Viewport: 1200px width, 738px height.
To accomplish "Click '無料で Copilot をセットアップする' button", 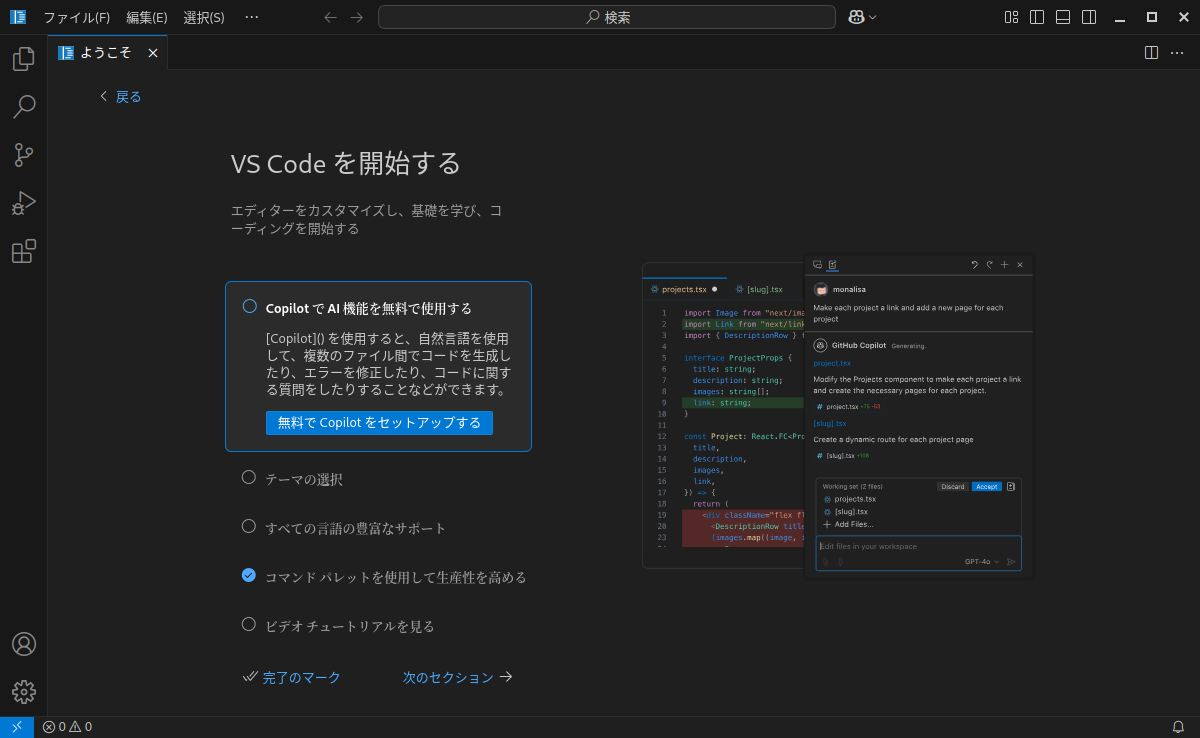I will click(x=379, y=422).
